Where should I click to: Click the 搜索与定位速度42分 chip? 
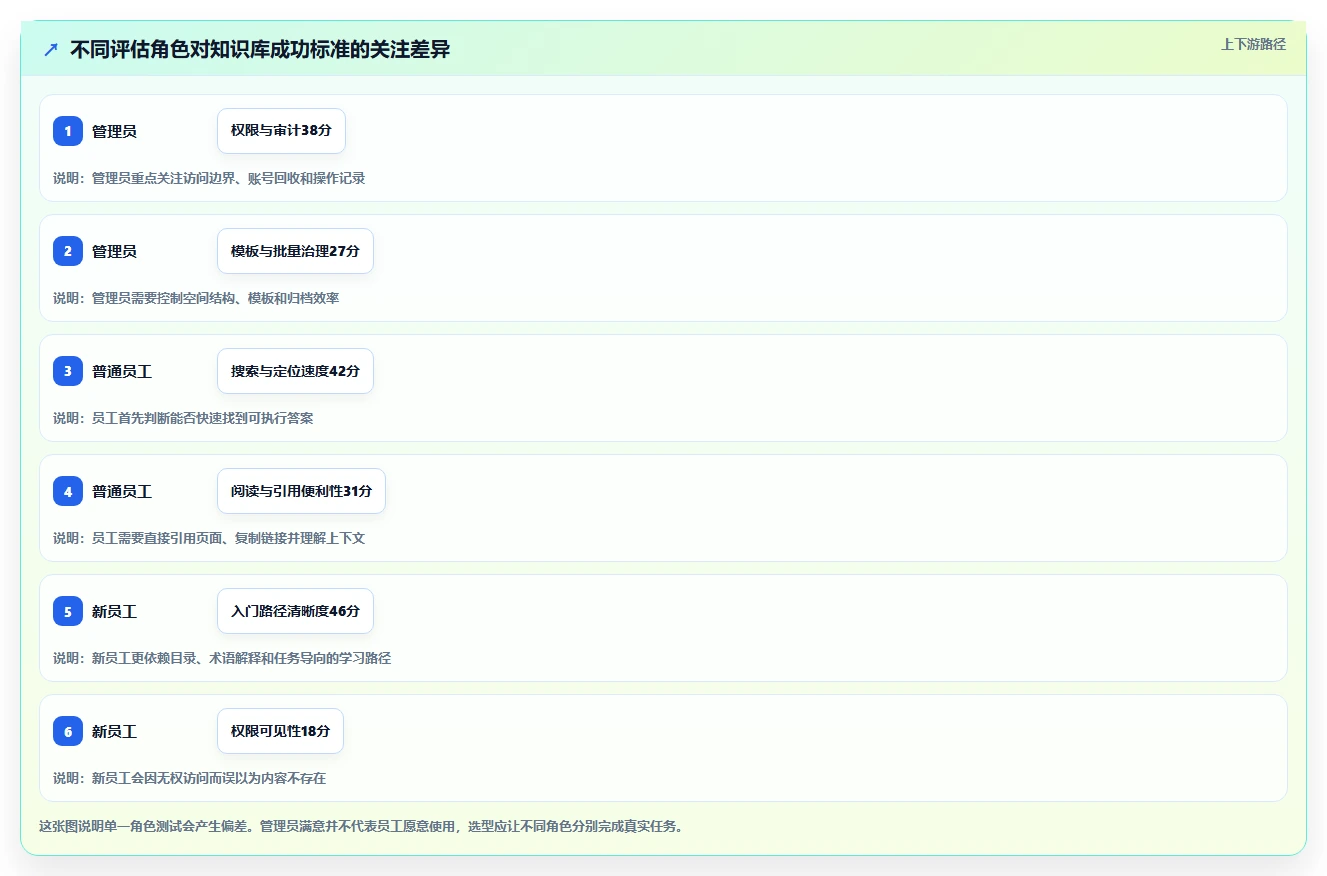(x=295, y=371)
